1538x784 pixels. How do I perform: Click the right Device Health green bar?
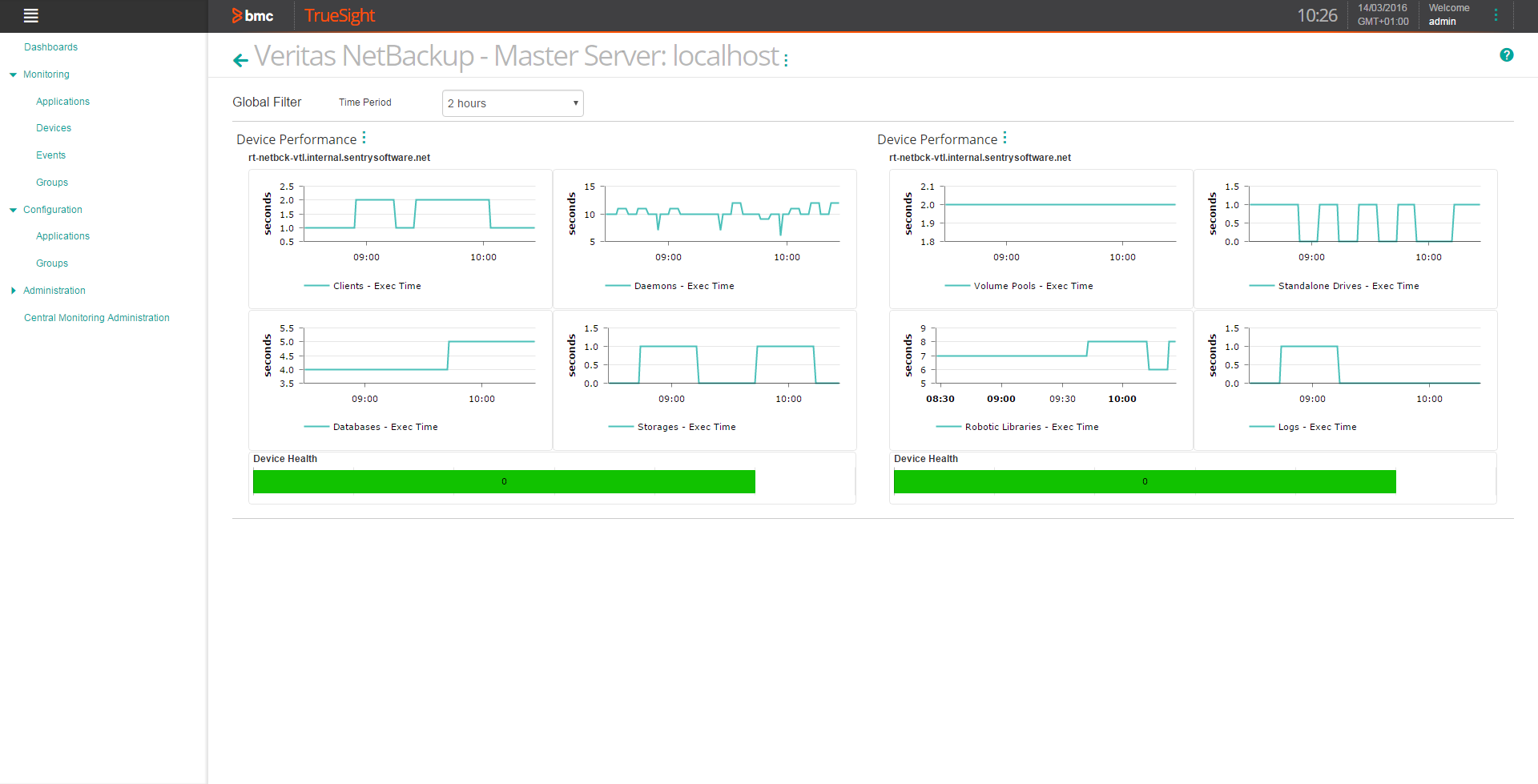(x=1145, y=481)
